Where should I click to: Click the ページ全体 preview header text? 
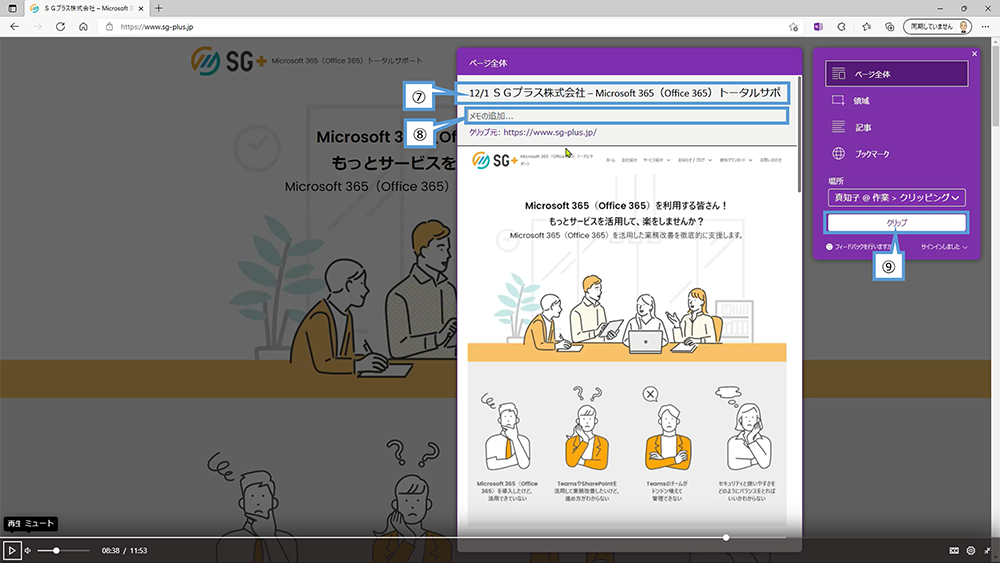488,63
